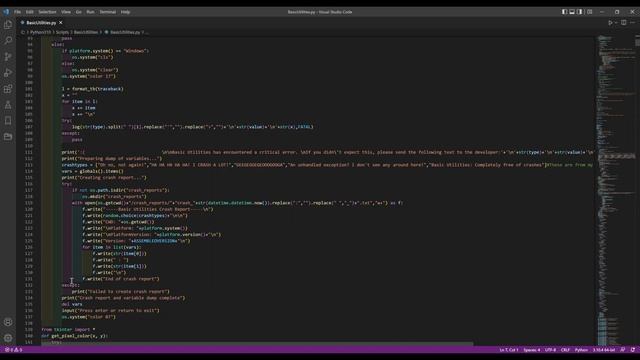The height and width of the screenshot is (360, 640).
Task: Click the 'for item in list(vars):' line
Action: (112, 247)
